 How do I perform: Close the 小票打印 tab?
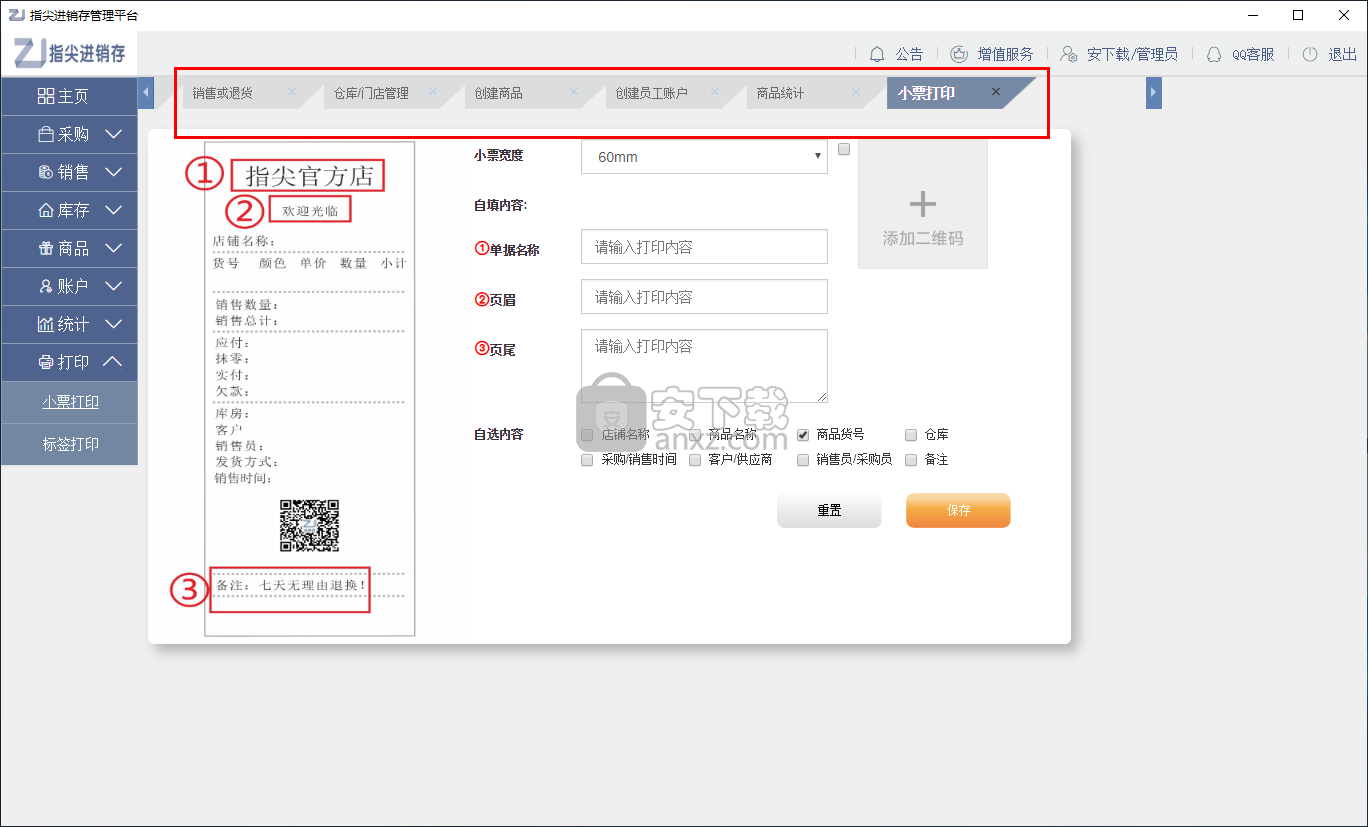tap(996, 92)
